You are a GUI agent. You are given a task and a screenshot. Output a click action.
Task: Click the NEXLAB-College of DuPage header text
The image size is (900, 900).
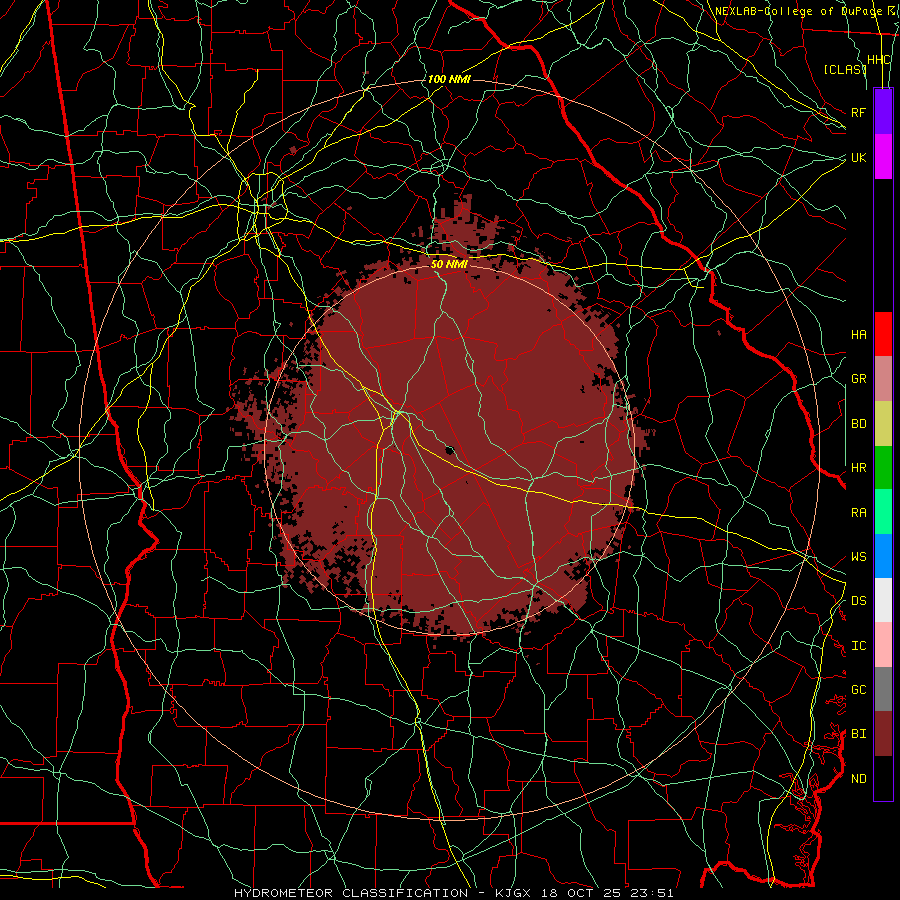tap(797, 11)
